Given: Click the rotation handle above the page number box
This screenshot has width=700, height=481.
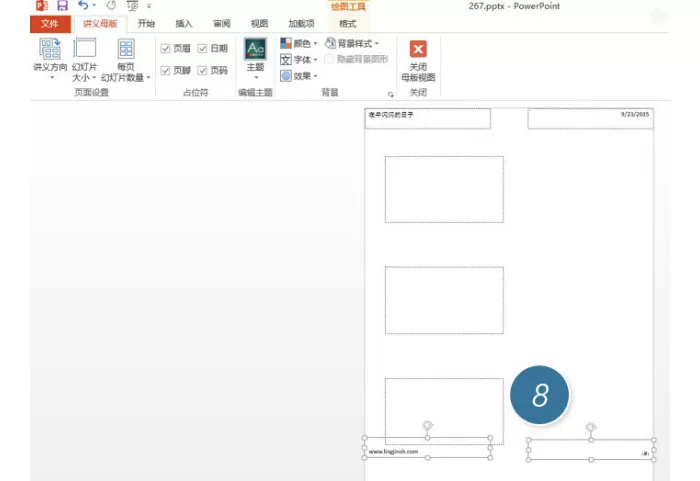Looking at the screenshot, I should (591, 427).
